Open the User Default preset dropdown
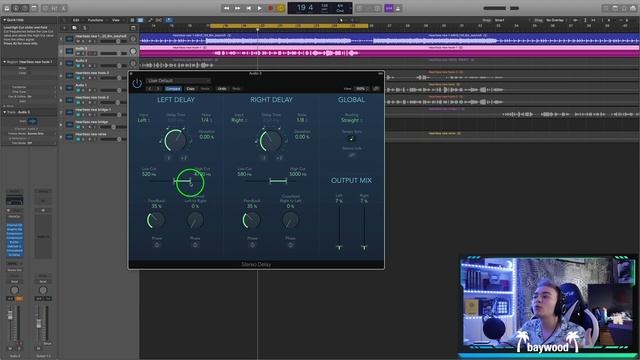 178,81
